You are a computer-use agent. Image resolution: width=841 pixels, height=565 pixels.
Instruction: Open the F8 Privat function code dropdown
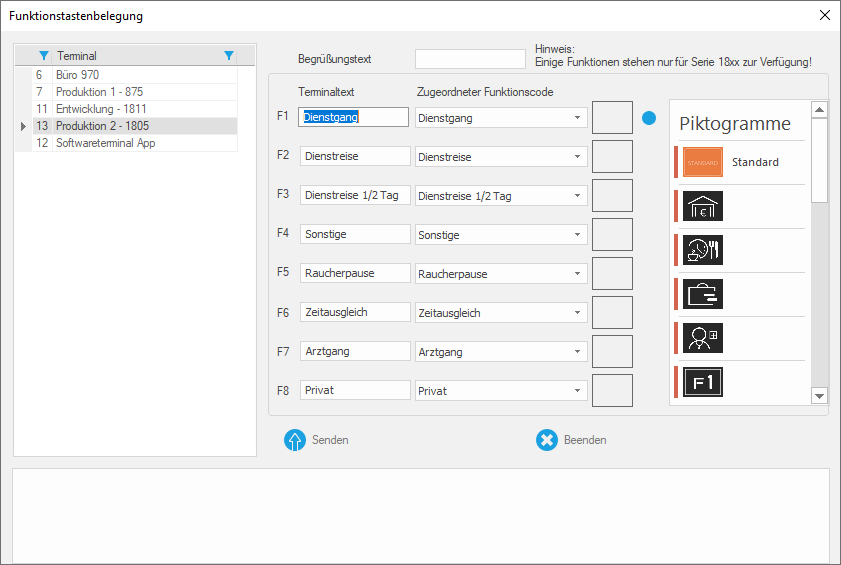577,391
